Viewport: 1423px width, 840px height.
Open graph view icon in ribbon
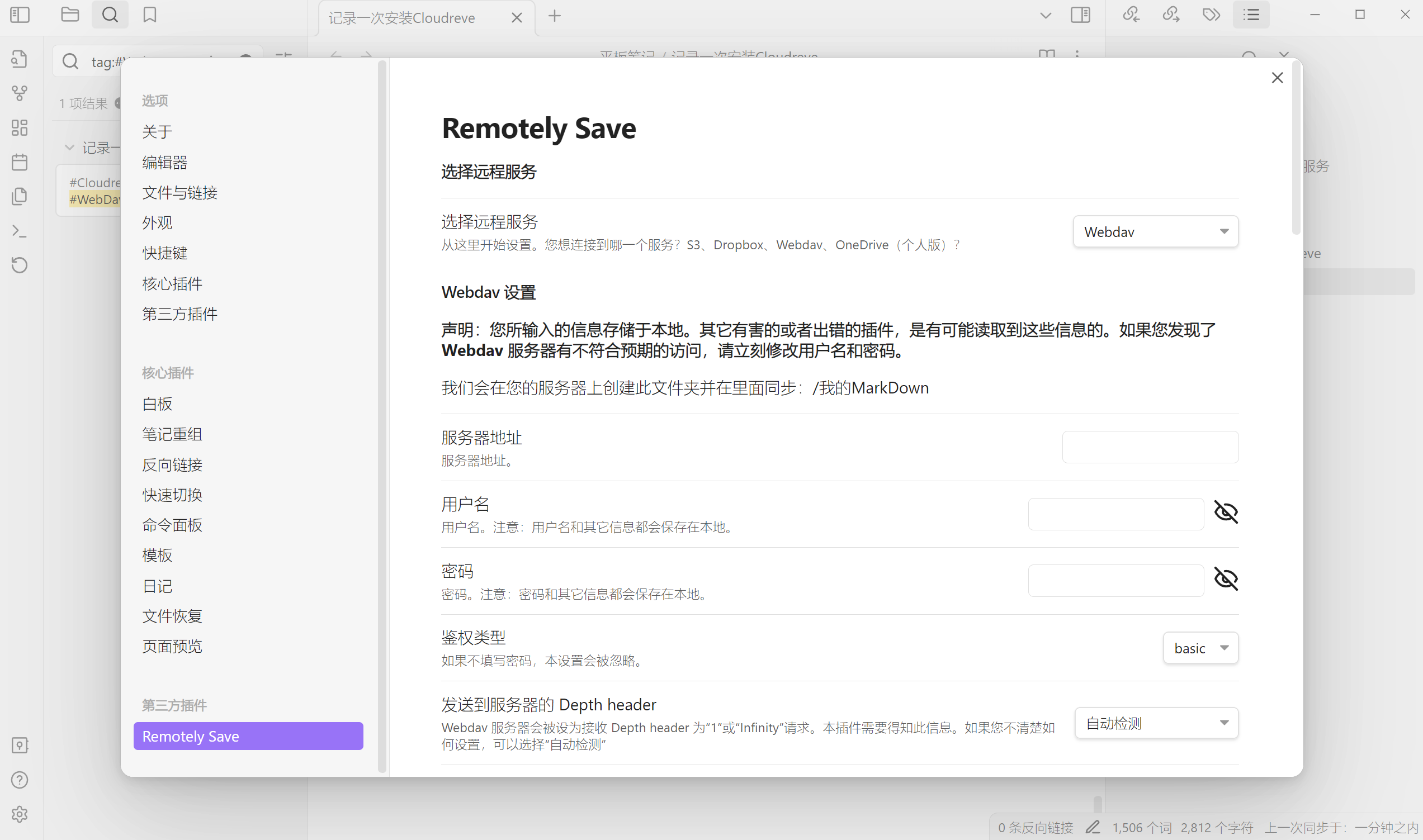20,93
